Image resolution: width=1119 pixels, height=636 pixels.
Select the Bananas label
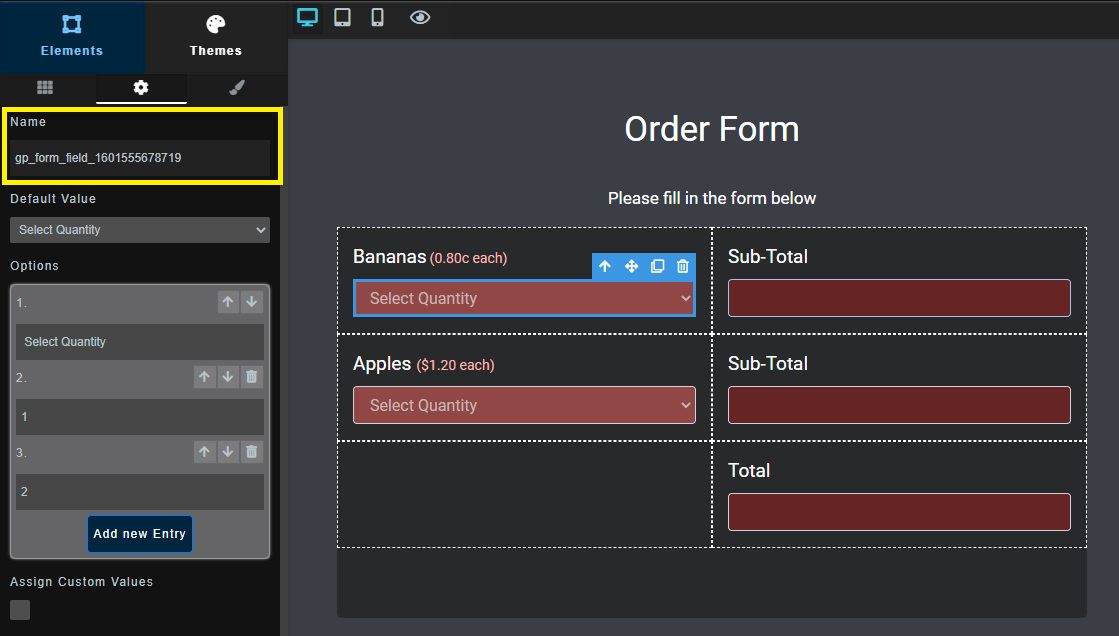(x=390, y=256)
